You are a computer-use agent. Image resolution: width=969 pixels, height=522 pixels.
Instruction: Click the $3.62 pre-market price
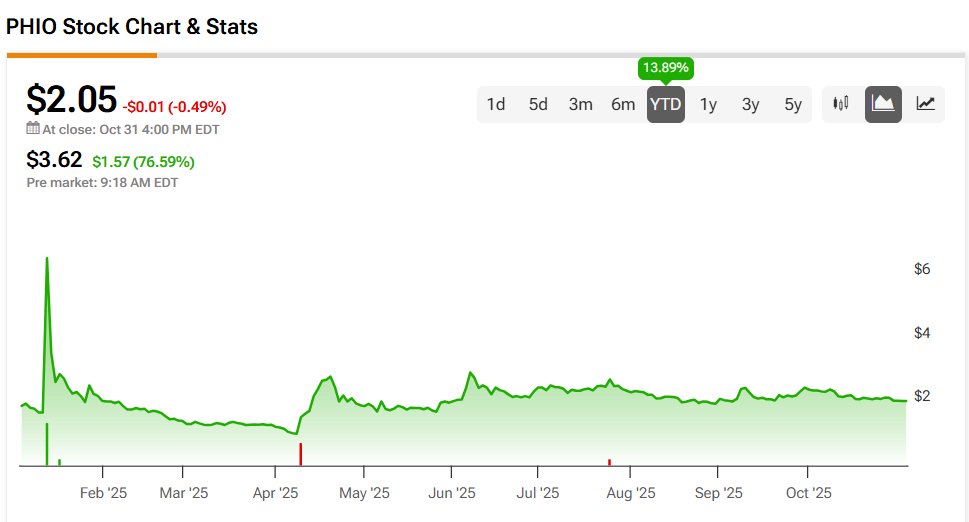pyautogui.click(x=54, y=159)
